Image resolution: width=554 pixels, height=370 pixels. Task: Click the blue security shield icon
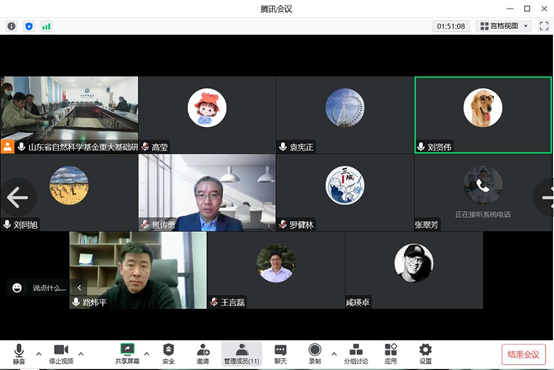[29, 26]
